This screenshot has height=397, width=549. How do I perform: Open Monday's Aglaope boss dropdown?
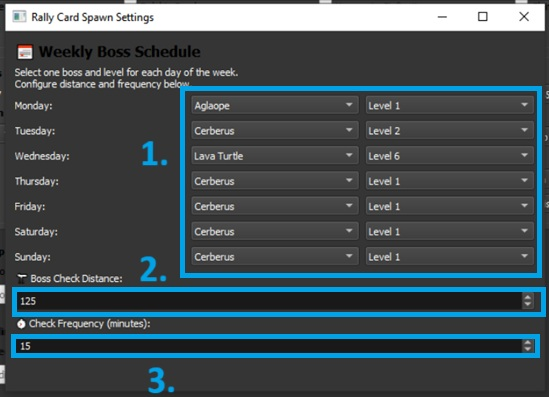coord(275,105)
